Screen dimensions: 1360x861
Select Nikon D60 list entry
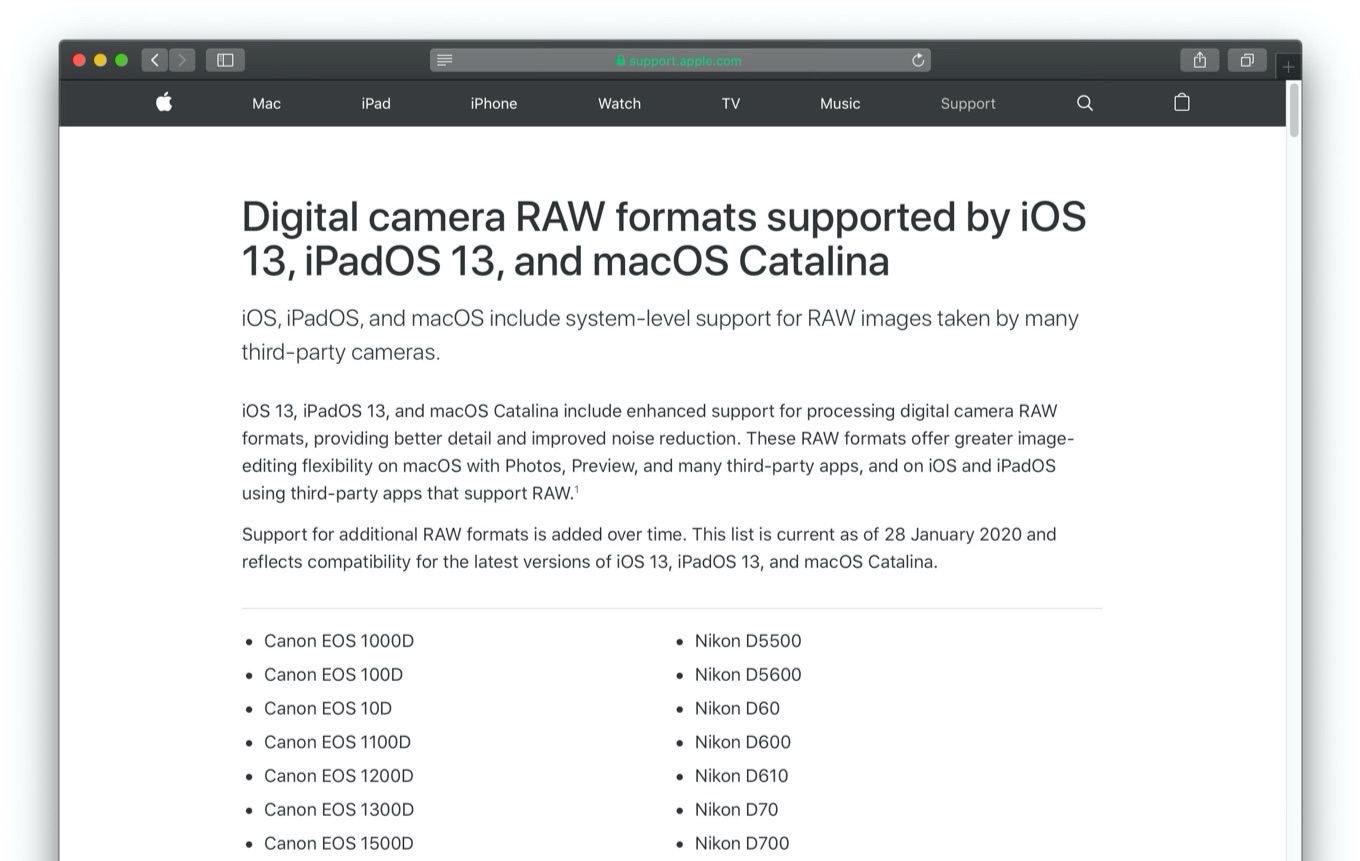[737, 708]
